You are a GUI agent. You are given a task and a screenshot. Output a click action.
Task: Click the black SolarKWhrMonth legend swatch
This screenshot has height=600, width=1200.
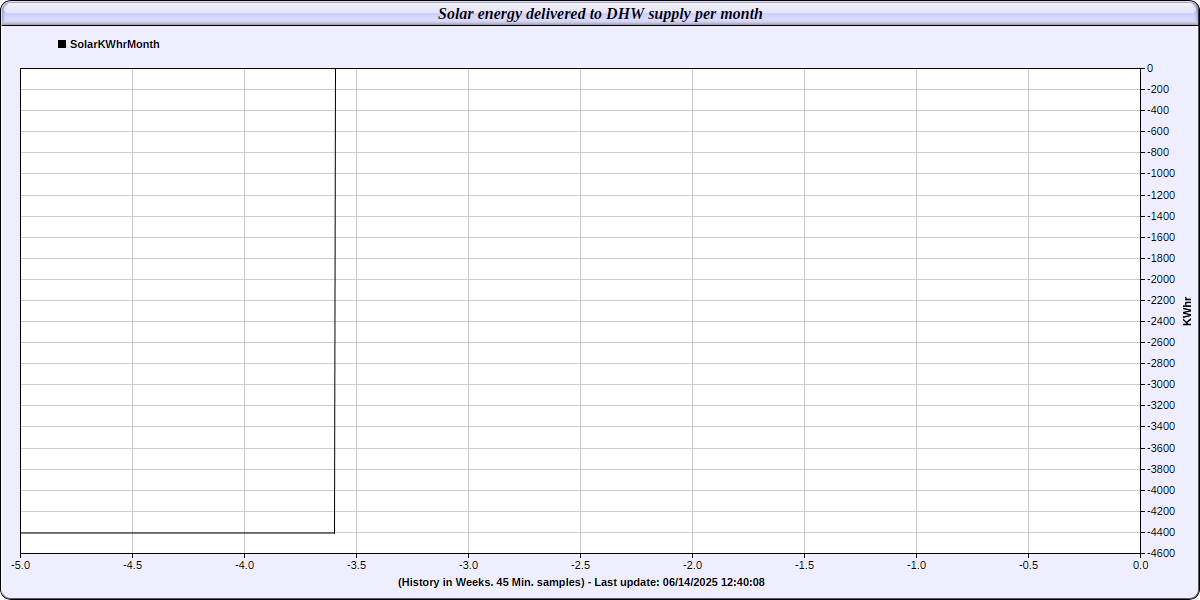click(62, 44)
